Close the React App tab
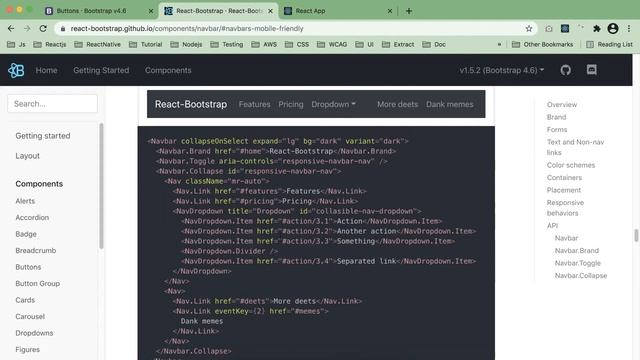This screenshot has width=640, height=360. pos(389,11)
